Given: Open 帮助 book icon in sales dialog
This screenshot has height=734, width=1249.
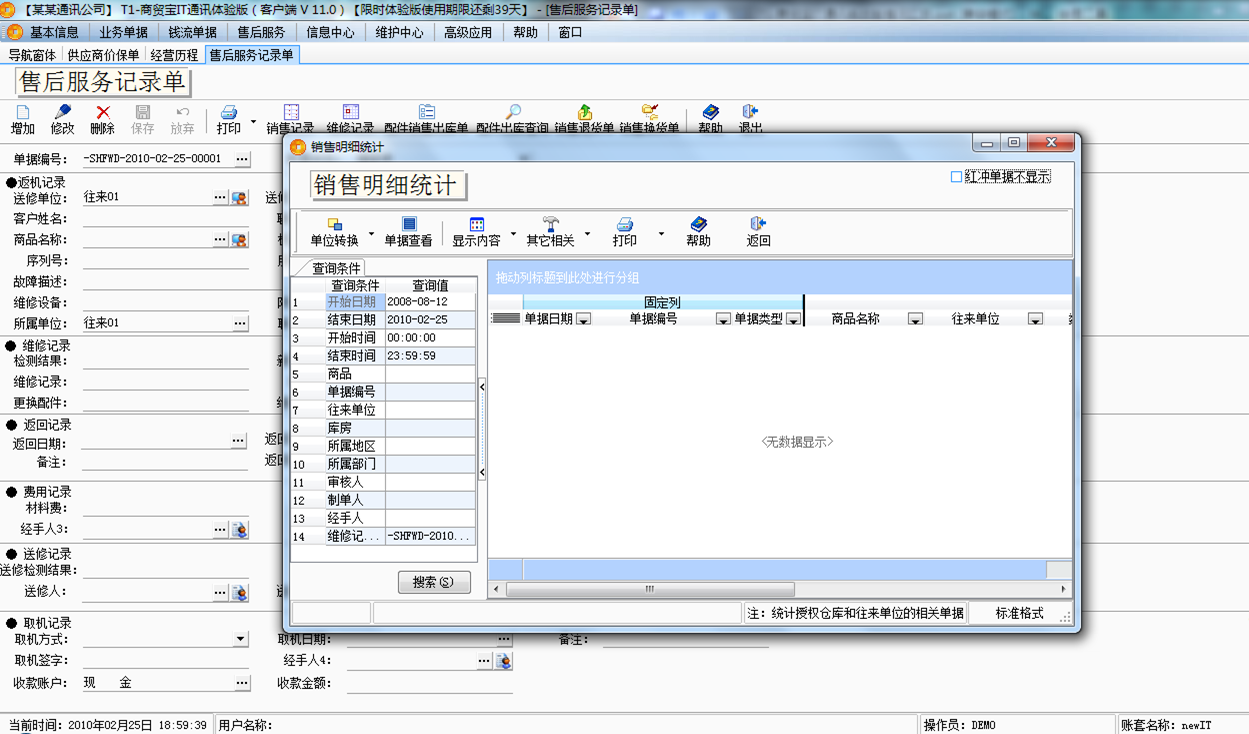Looking at the screenshot, I should (x=698, y=225).
